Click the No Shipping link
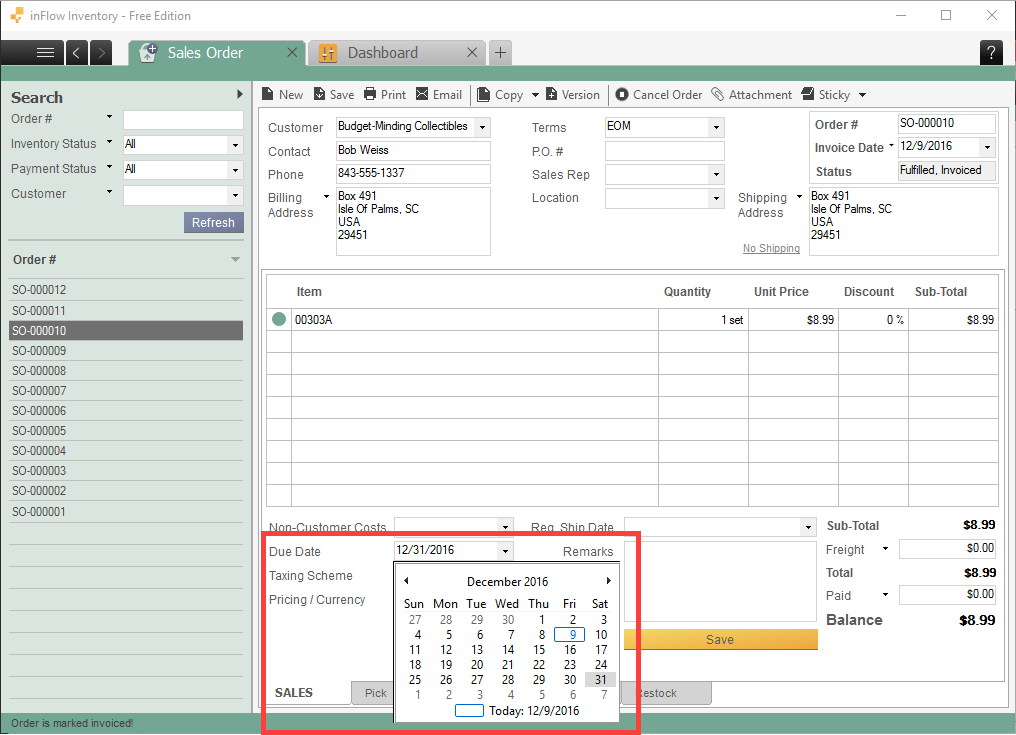This screenshot has width=1016, height=735. [771, 248]
